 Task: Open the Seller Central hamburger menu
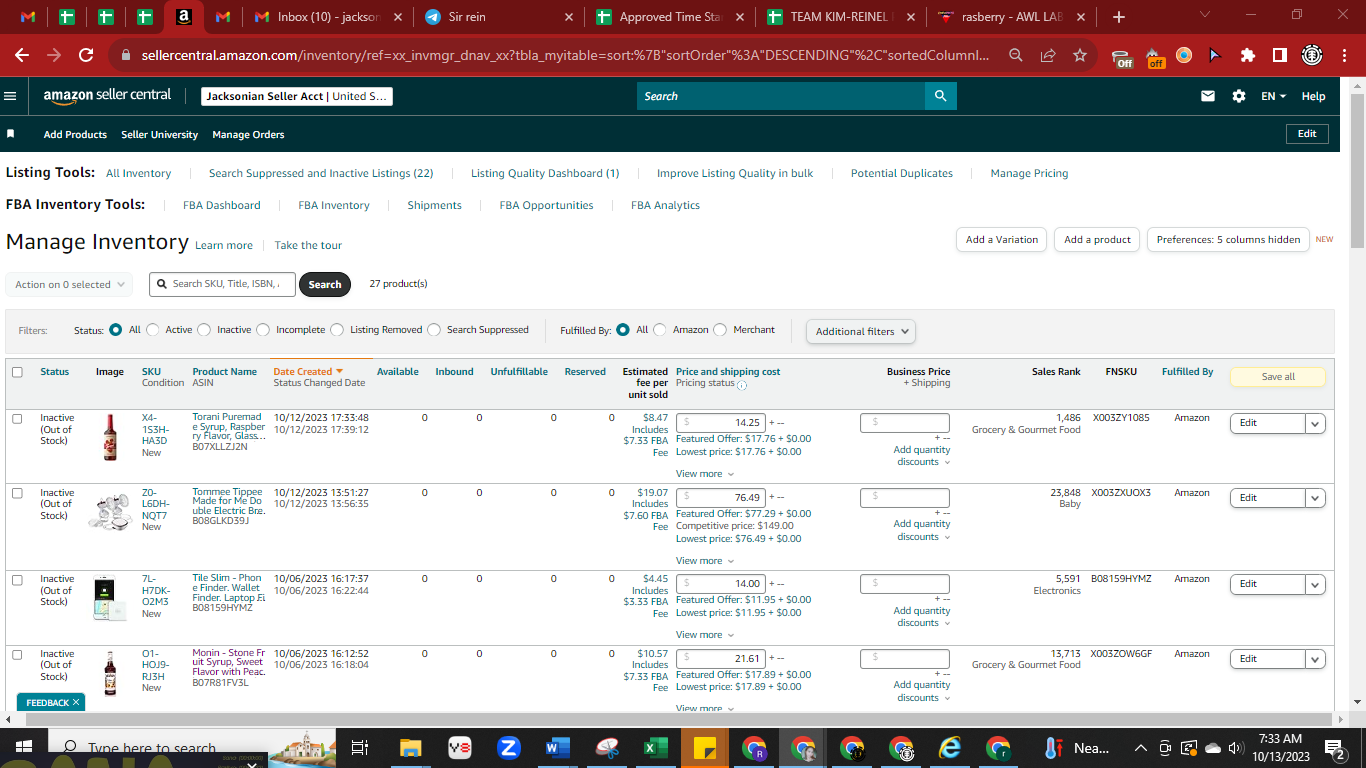(x=10, y=96)
